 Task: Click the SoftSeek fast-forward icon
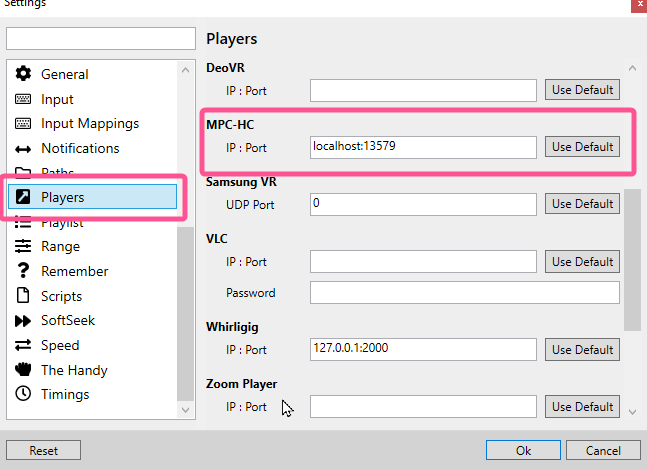pyautogui.click(x=23, y=321)
